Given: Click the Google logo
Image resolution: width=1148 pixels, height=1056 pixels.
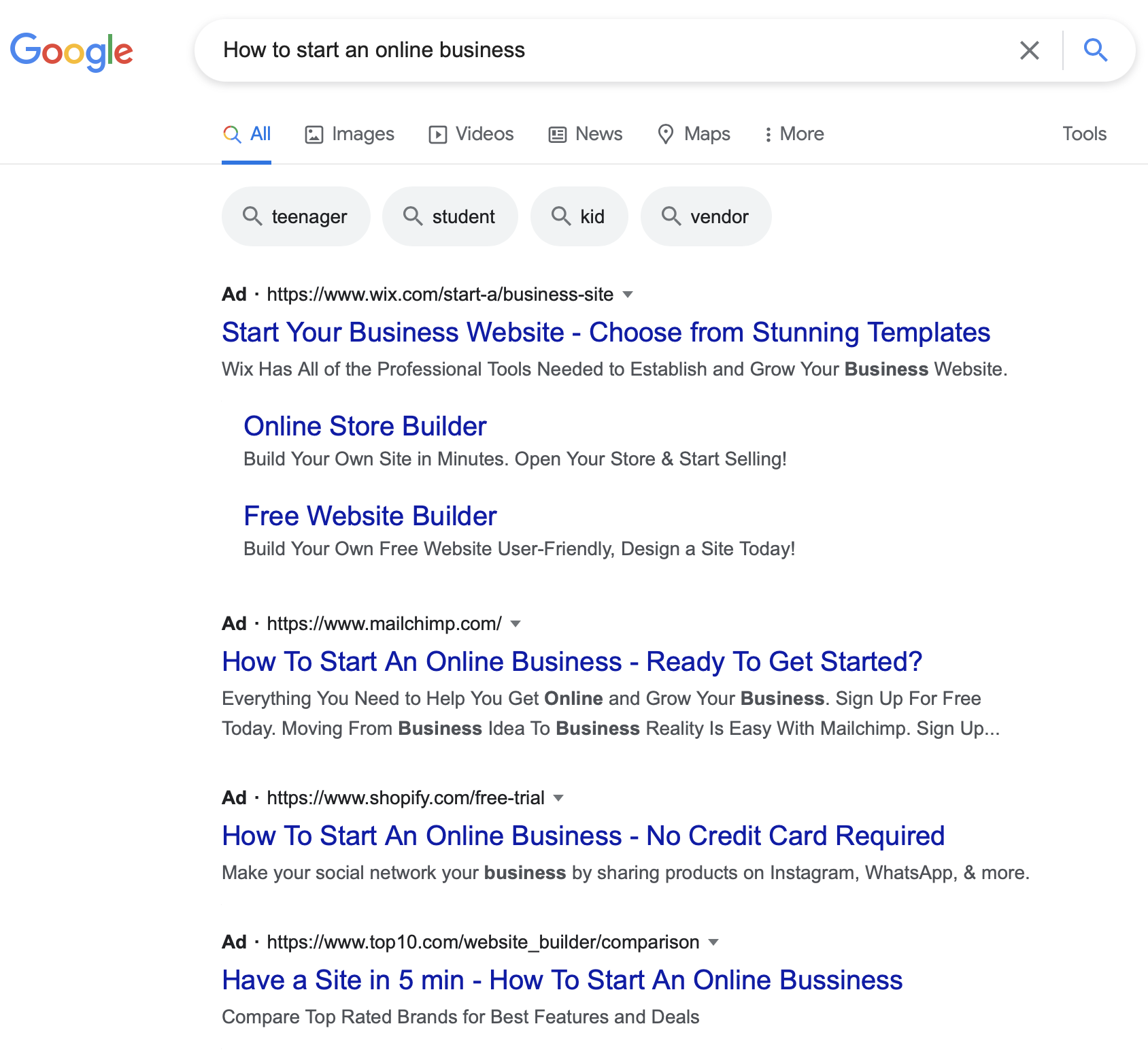Looking at the screenshot, I should click(x=71, y=51).
